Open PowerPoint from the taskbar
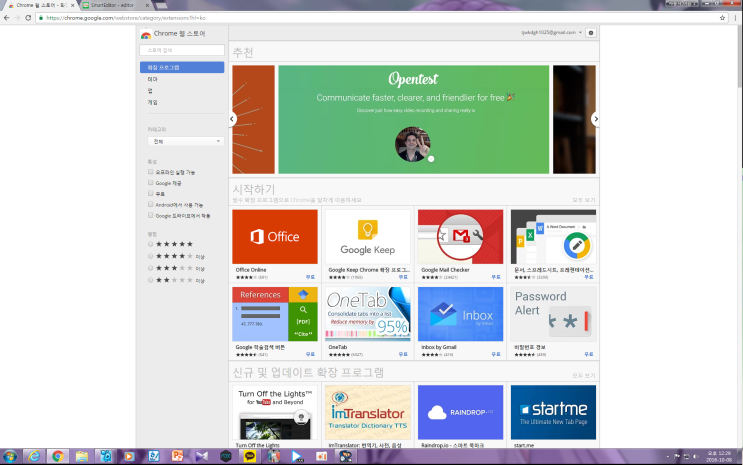 coord(178,456)
